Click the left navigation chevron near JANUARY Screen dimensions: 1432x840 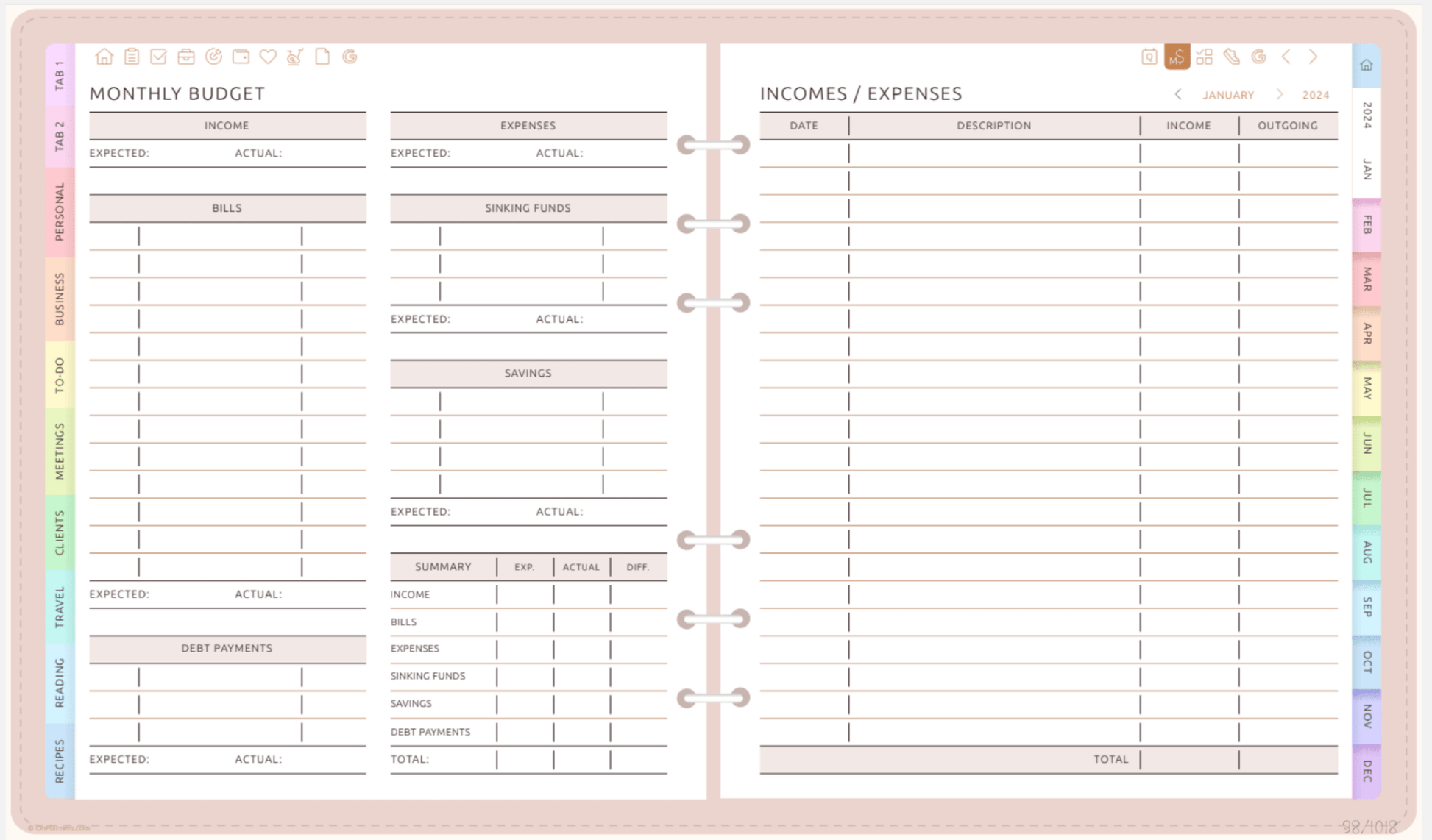1178,94
